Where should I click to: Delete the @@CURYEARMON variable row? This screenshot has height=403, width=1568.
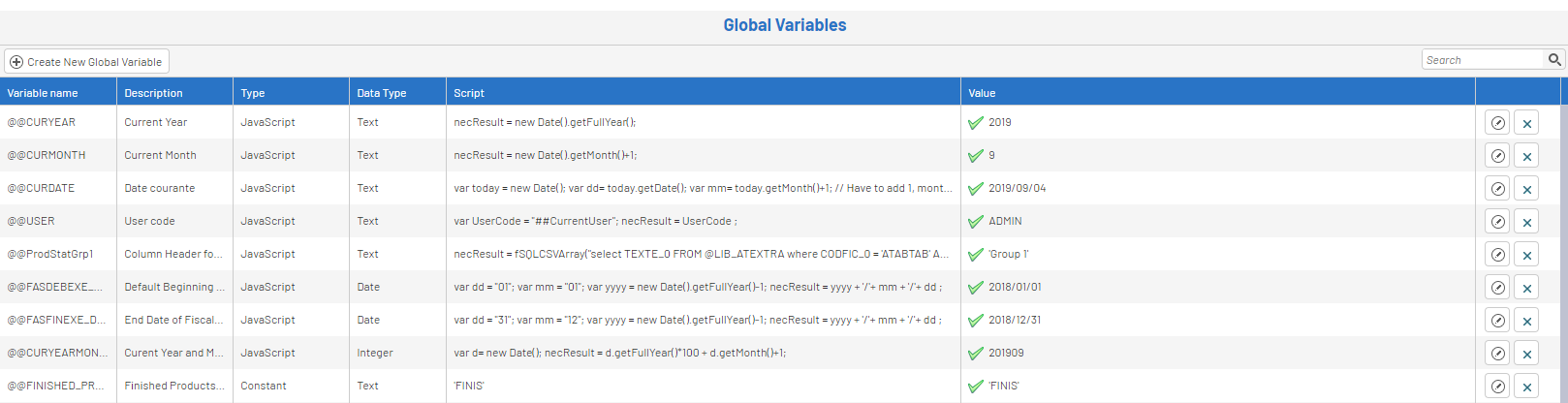click(1526, 354)
